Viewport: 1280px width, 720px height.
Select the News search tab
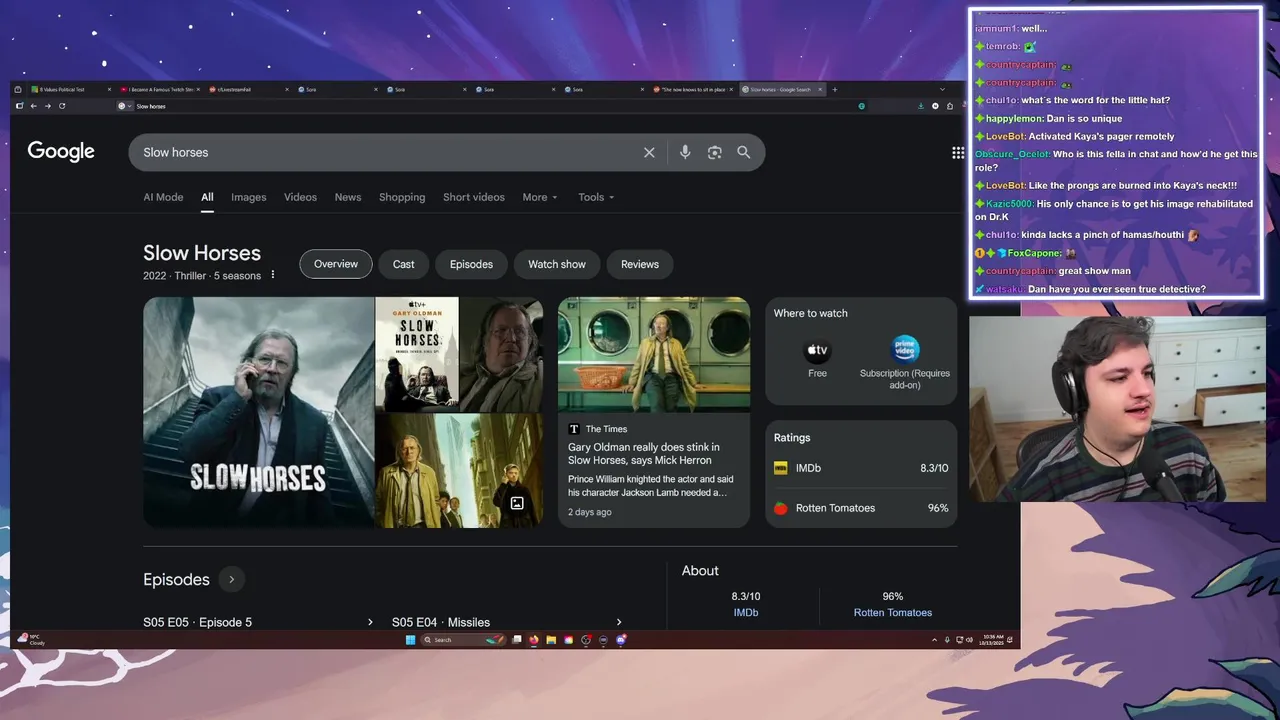click(x=348, y=197)
